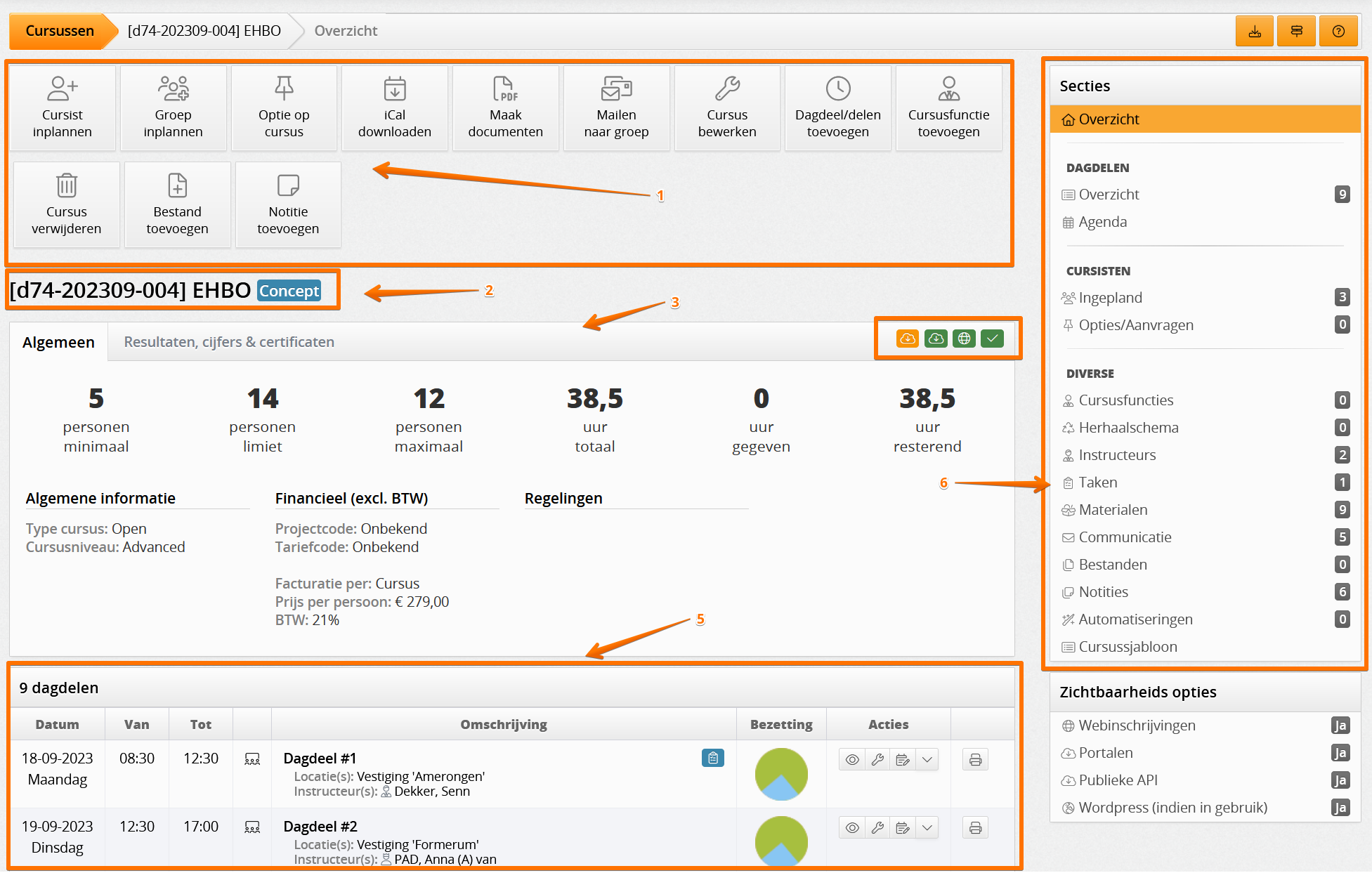Click the printer icon for Dagdeel #1
This screenshot has height=873, width=1372.
click(975, 760)
